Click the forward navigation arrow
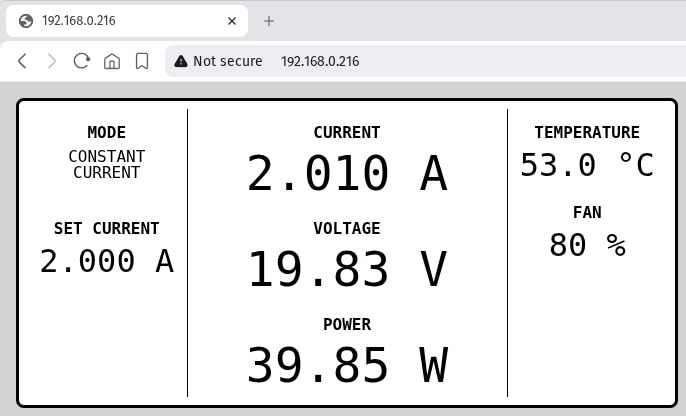Screen dimensions: 686x416 [x=52, y=61]
